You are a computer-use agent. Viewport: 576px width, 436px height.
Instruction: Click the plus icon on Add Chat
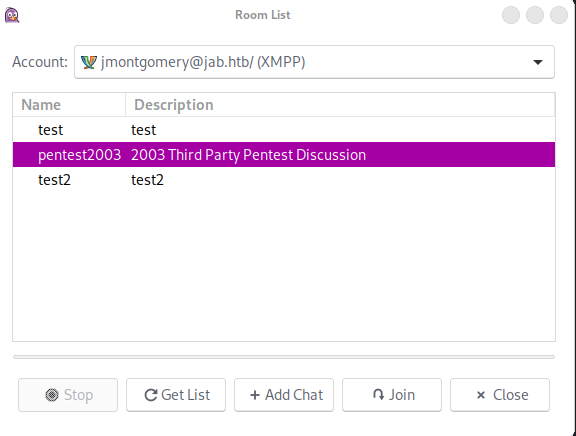(255, 395)
